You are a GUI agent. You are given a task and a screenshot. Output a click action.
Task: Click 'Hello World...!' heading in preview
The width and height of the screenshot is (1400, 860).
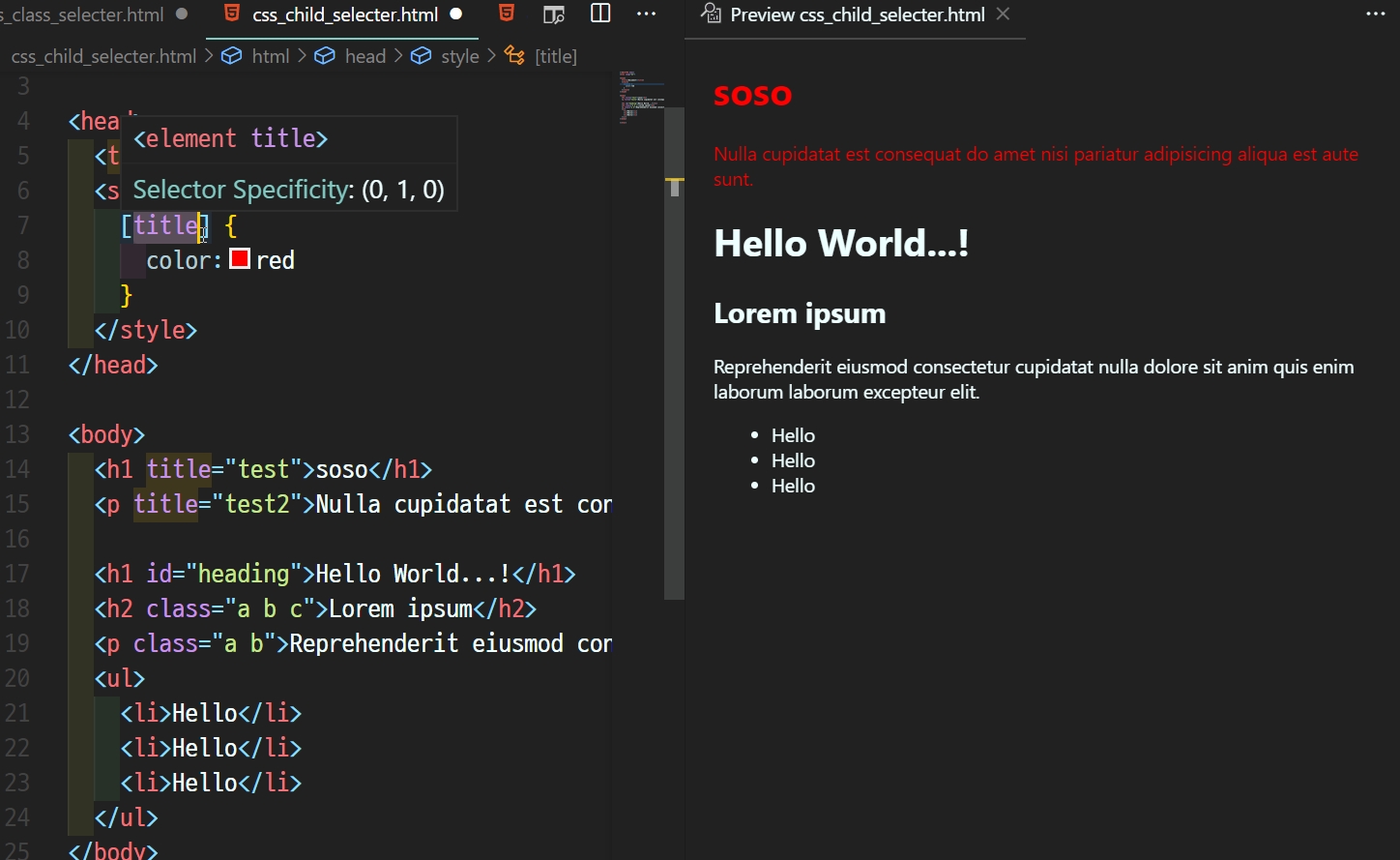841,243
